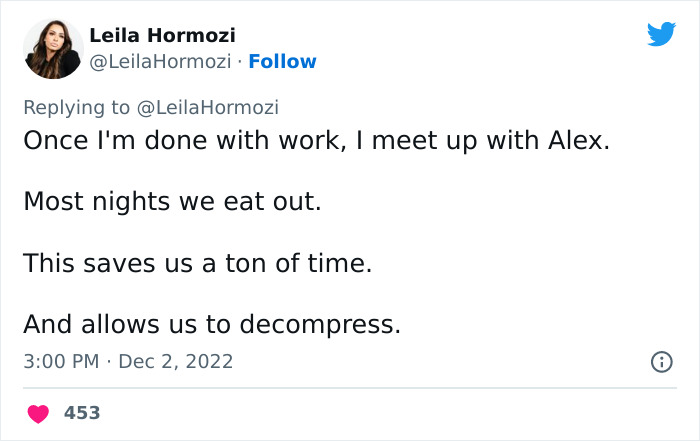Click the word 'time' in the tweet

coord(341,263)
